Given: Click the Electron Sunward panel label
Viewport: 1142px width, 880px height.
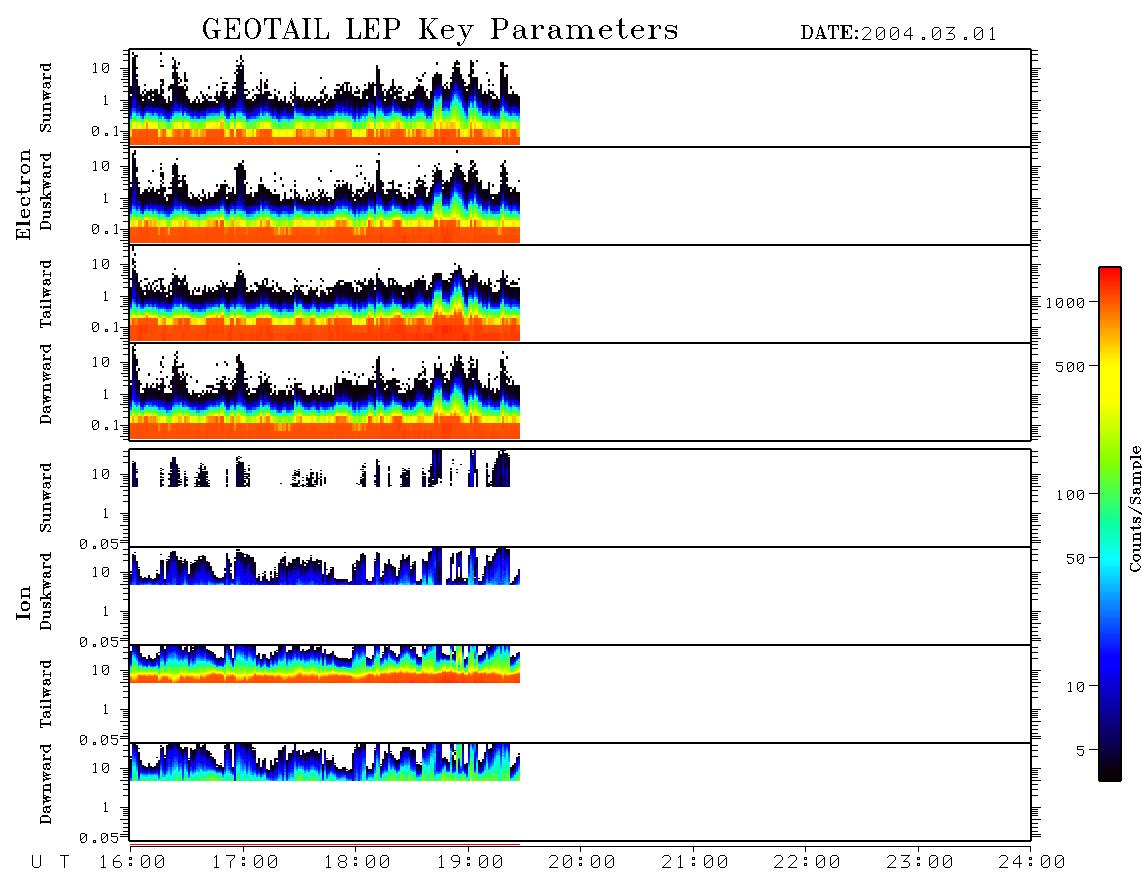Looking at the screenshot, I should point(46,98).
